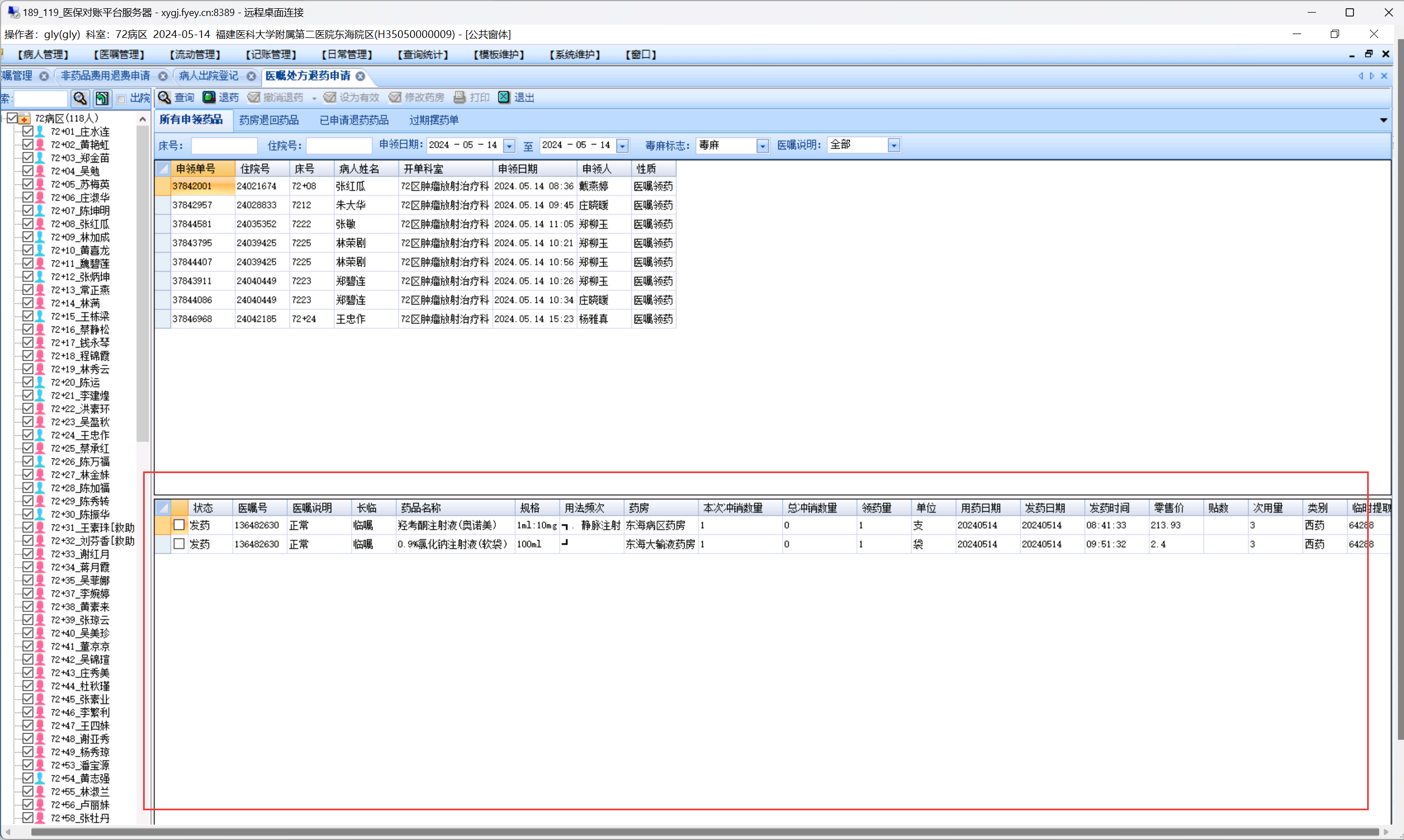This screenshot has height=840, width=1404.
Task: Click the 查询 search icon in toolbar
Action: click(164, 97)
